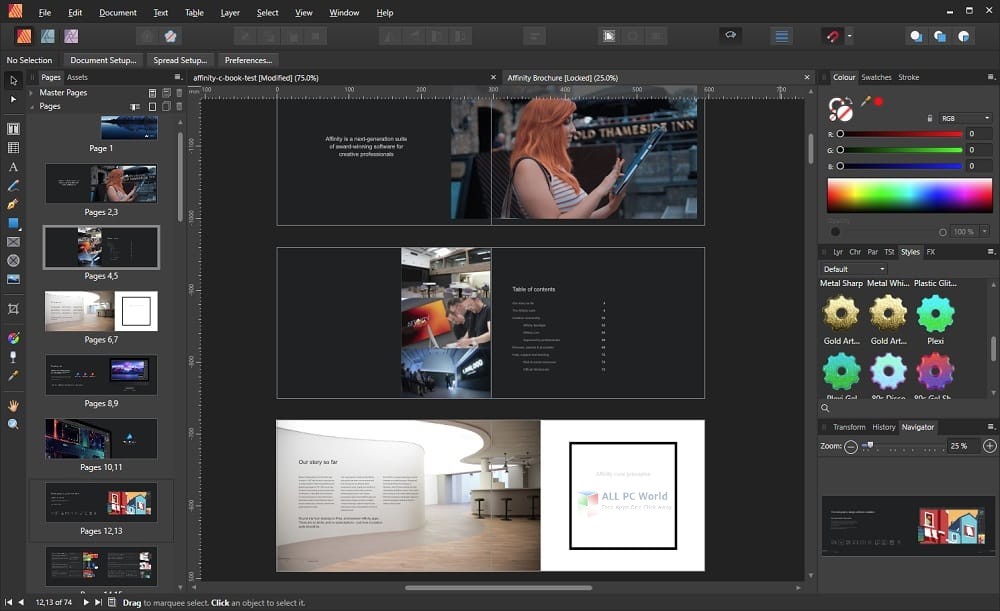1000x611 pixels.
Task: Open the Default styles category dropdown
Action: tap(853, 269)
